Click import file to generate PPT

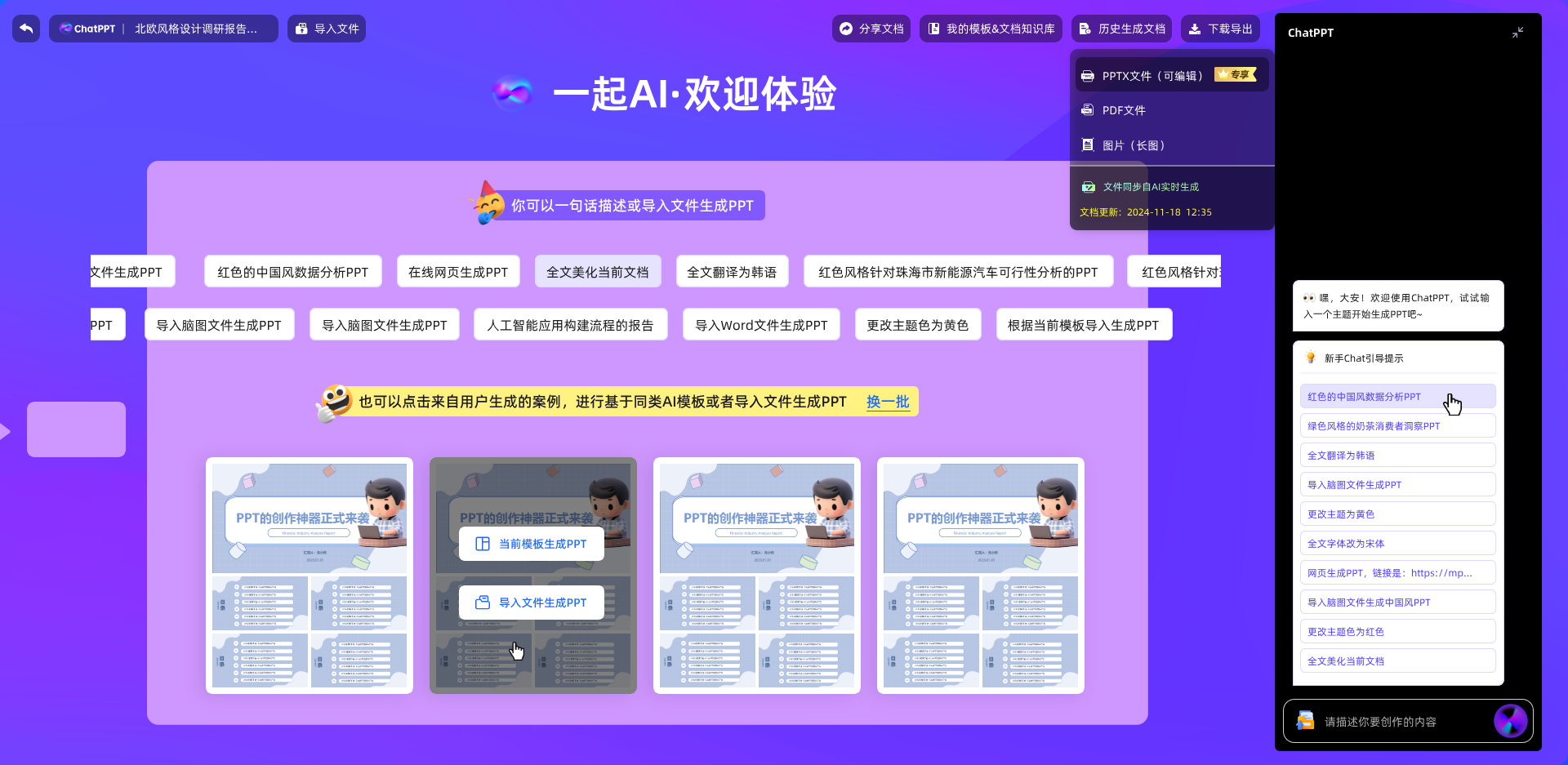click(532, 603)
